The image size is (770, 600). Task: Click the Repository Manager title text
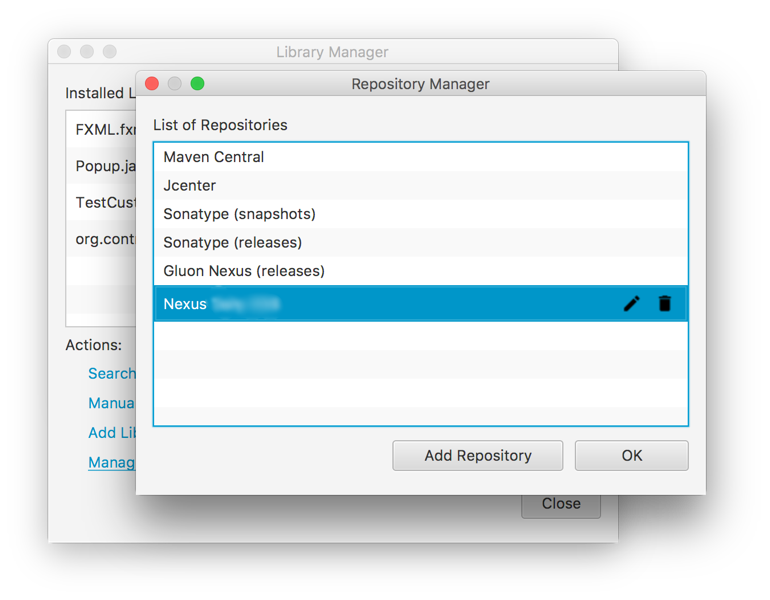click(420, 84)
